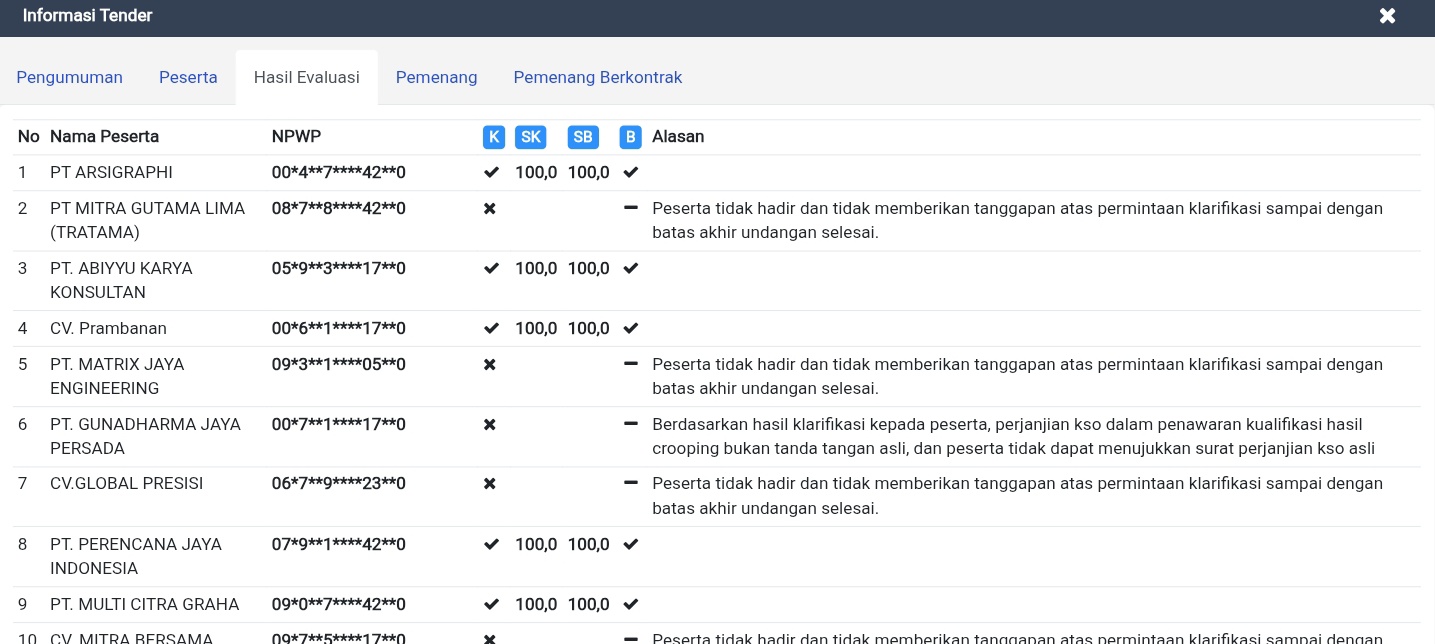
Task: Click the K cross for PT MITRA GUTAMA LIMA
Action: click(x=490, y=209)
